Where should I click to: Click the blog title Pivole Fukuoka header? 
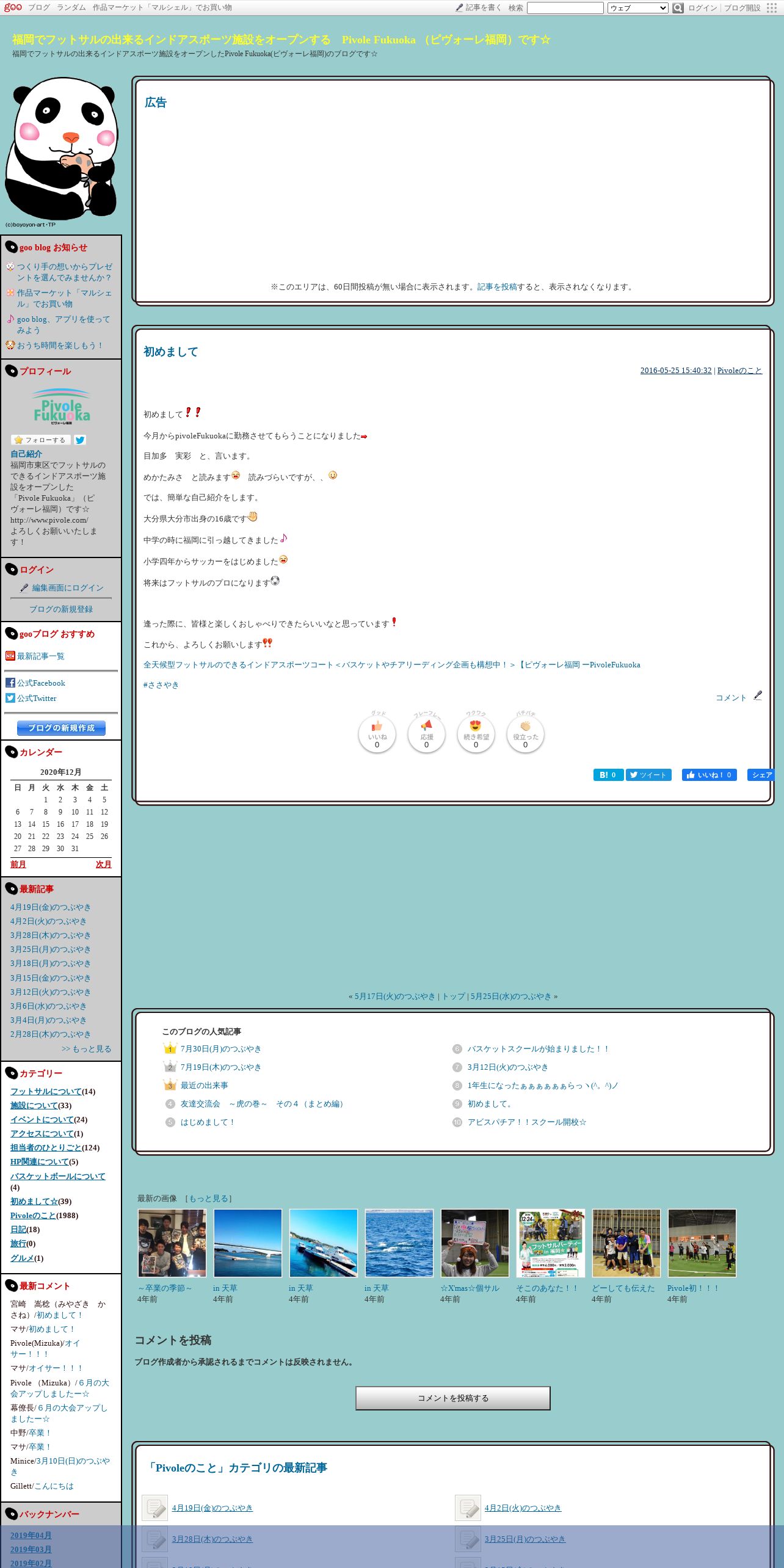point(281,40)
